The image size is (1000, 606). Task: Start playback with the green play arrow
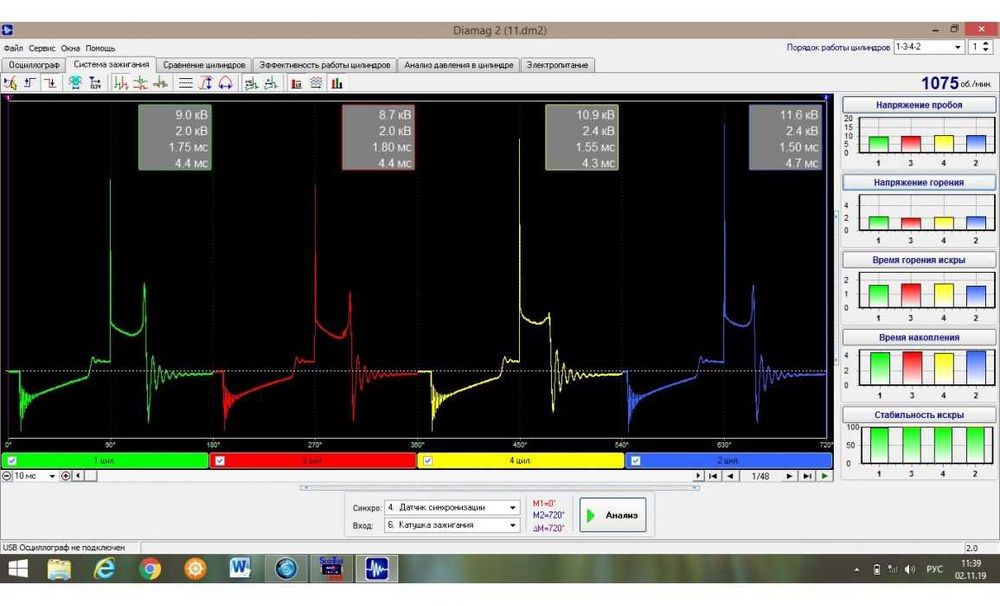click(x=824, y=476)
